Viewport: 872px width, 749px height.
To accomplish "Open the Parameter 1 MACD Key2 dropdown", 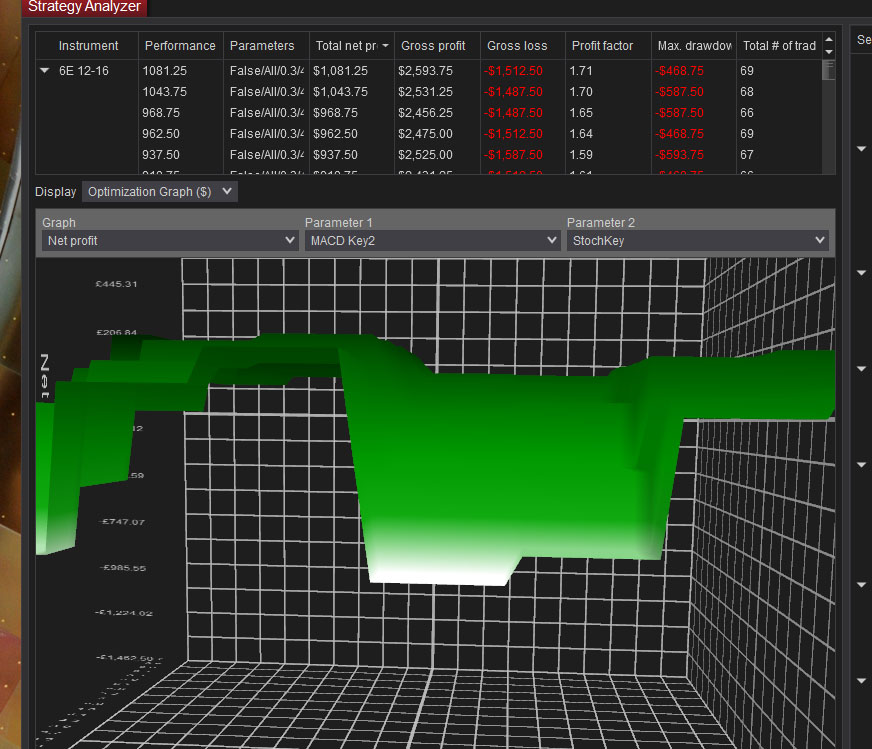I will click(x=432, y=241).
